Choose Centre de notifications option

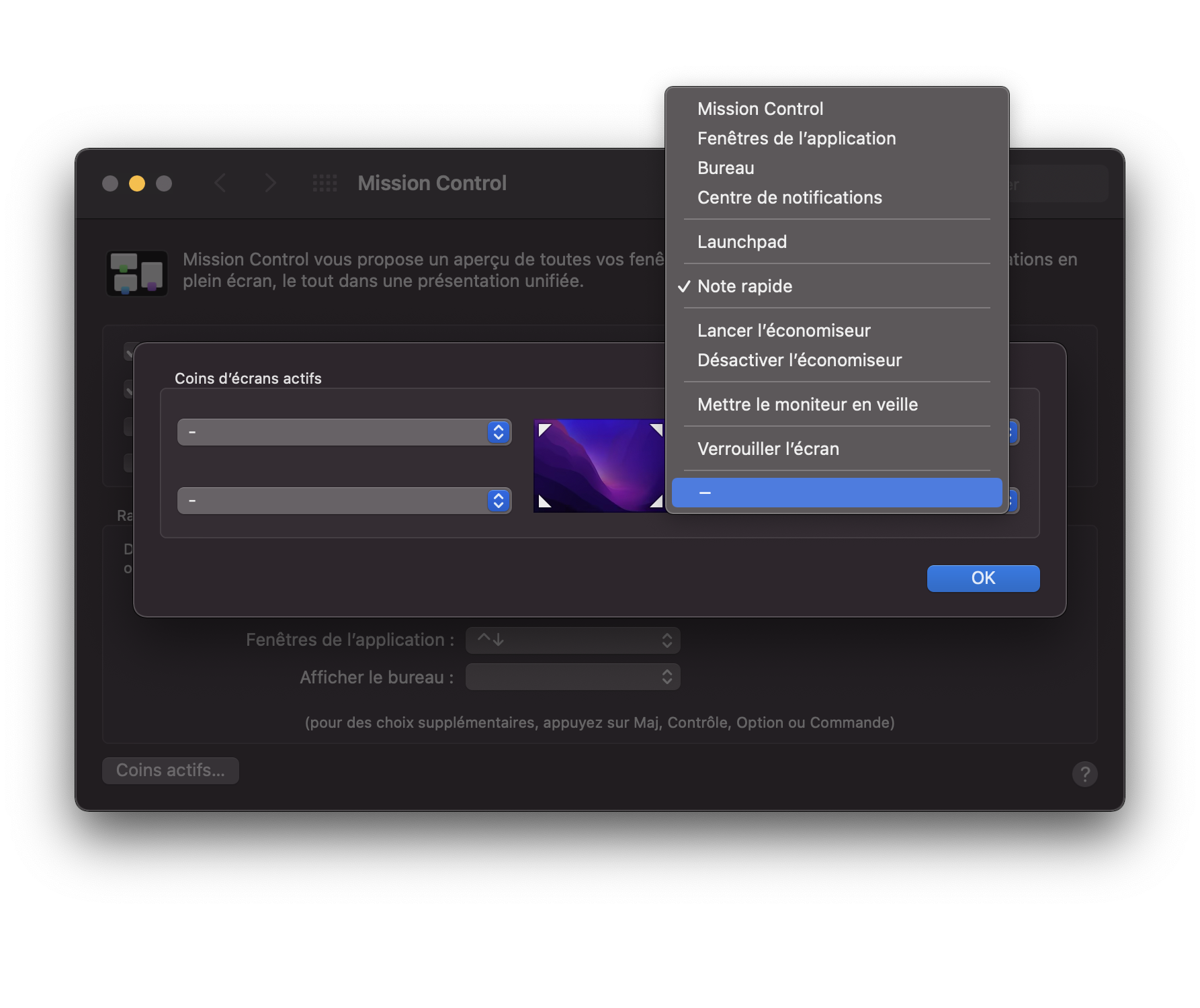pyautogui.click(x=837, y=198)
